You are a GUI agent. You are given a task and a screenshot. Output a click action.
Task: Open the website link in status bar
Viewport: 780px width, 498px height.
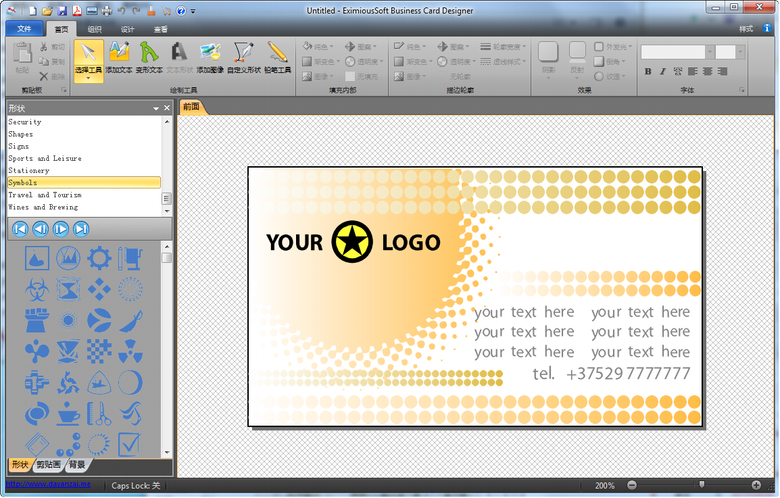[47, 485]
